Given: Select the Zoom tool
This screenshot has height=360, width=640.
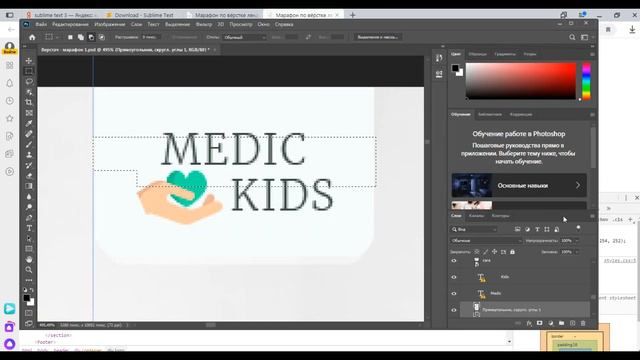Looking at the screenshot, I should coord(29,270).
